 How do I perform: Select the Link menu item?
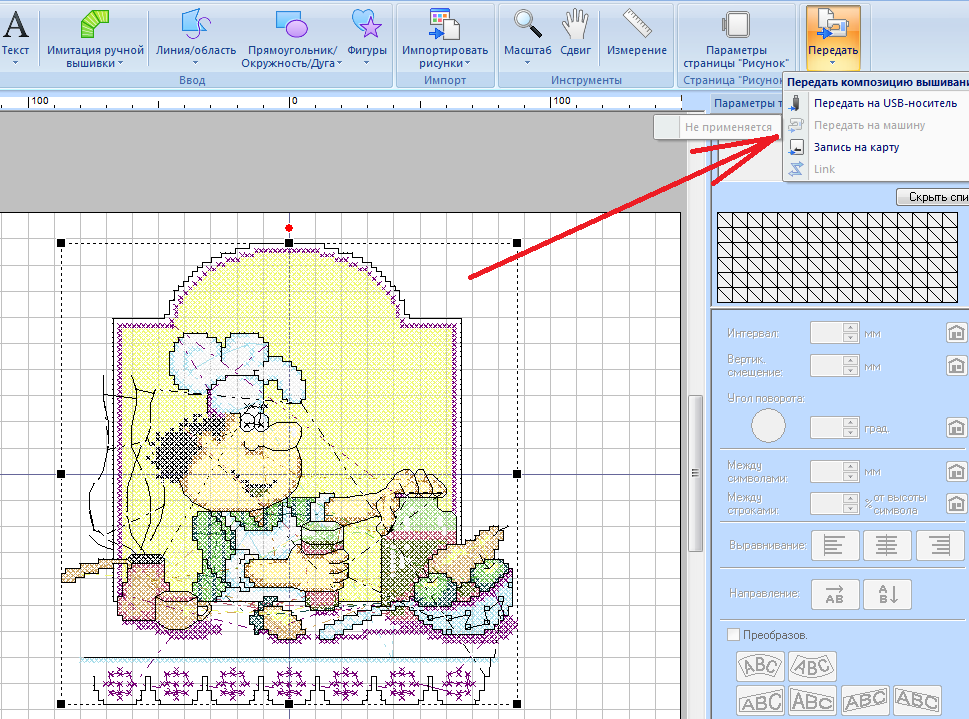(824, 169)
